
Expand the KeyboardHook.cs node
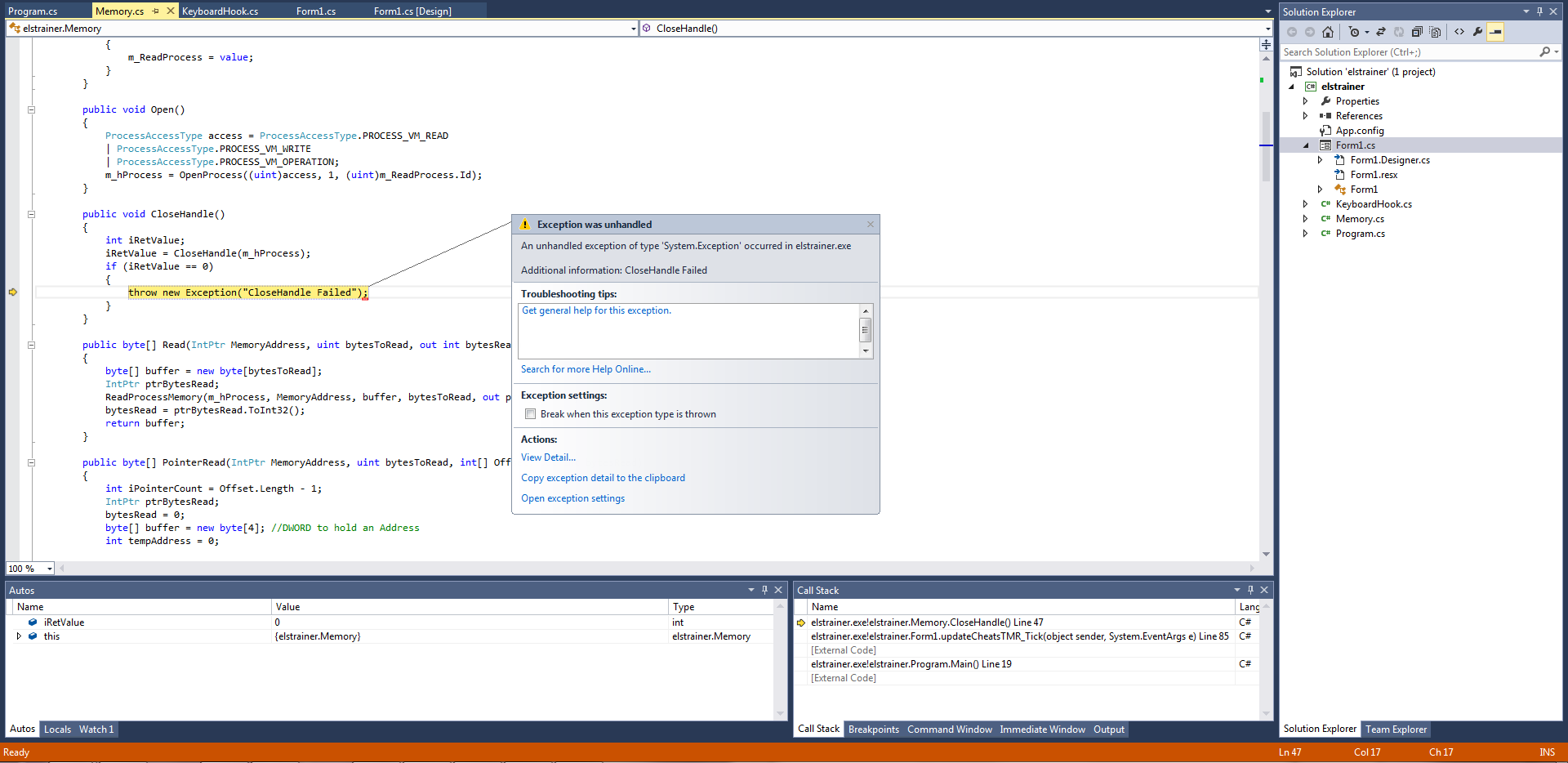click(x=1305, y=204)
